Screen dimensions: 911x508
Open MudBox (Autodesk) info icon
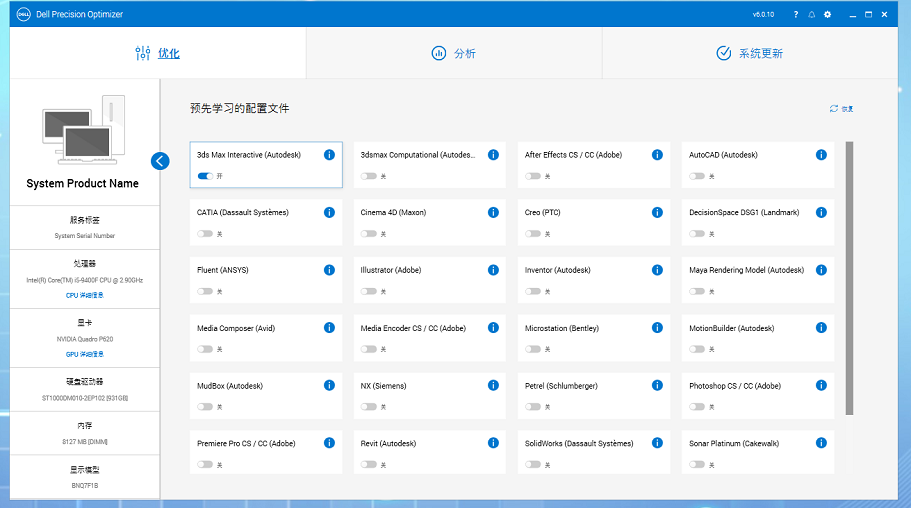pos(329,385)
